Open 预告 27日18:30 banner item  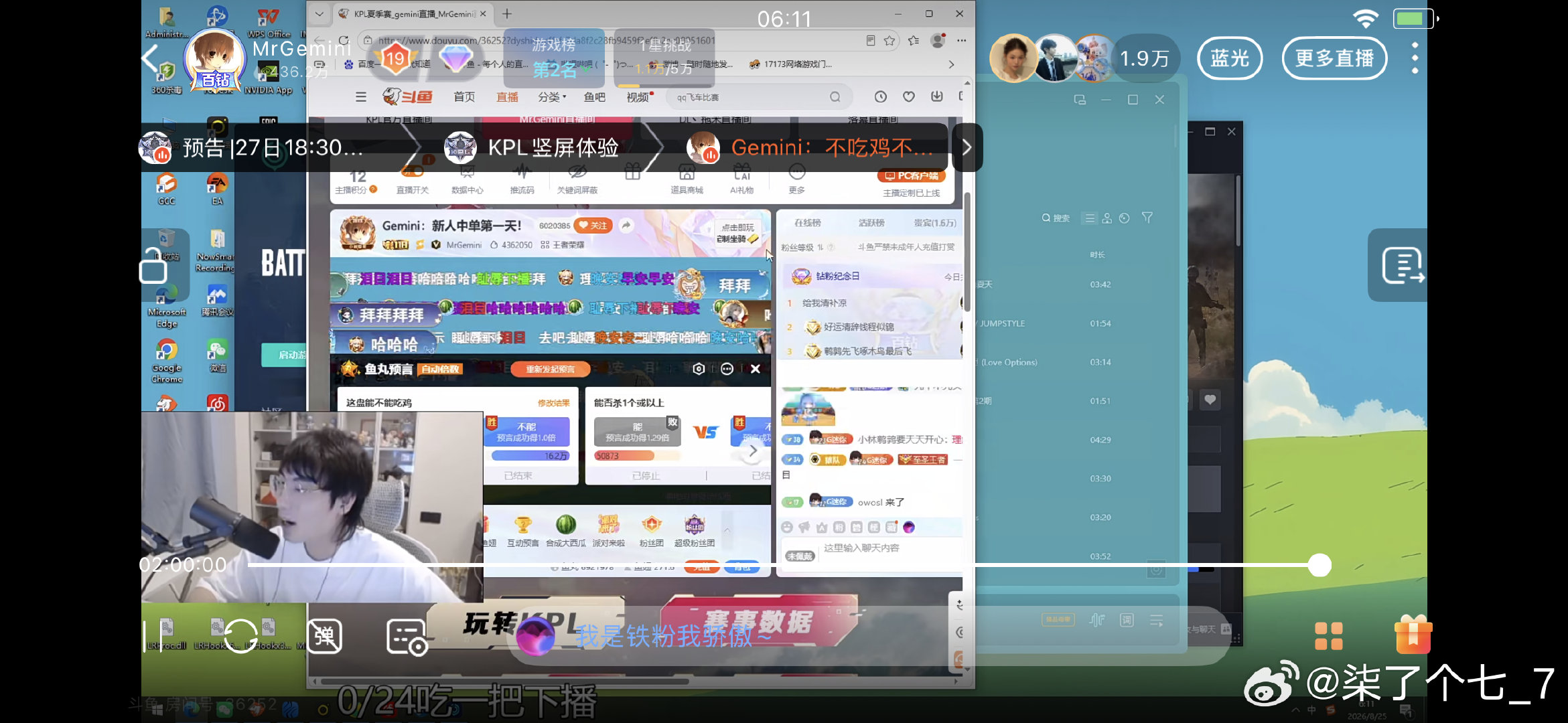point(273,147)
